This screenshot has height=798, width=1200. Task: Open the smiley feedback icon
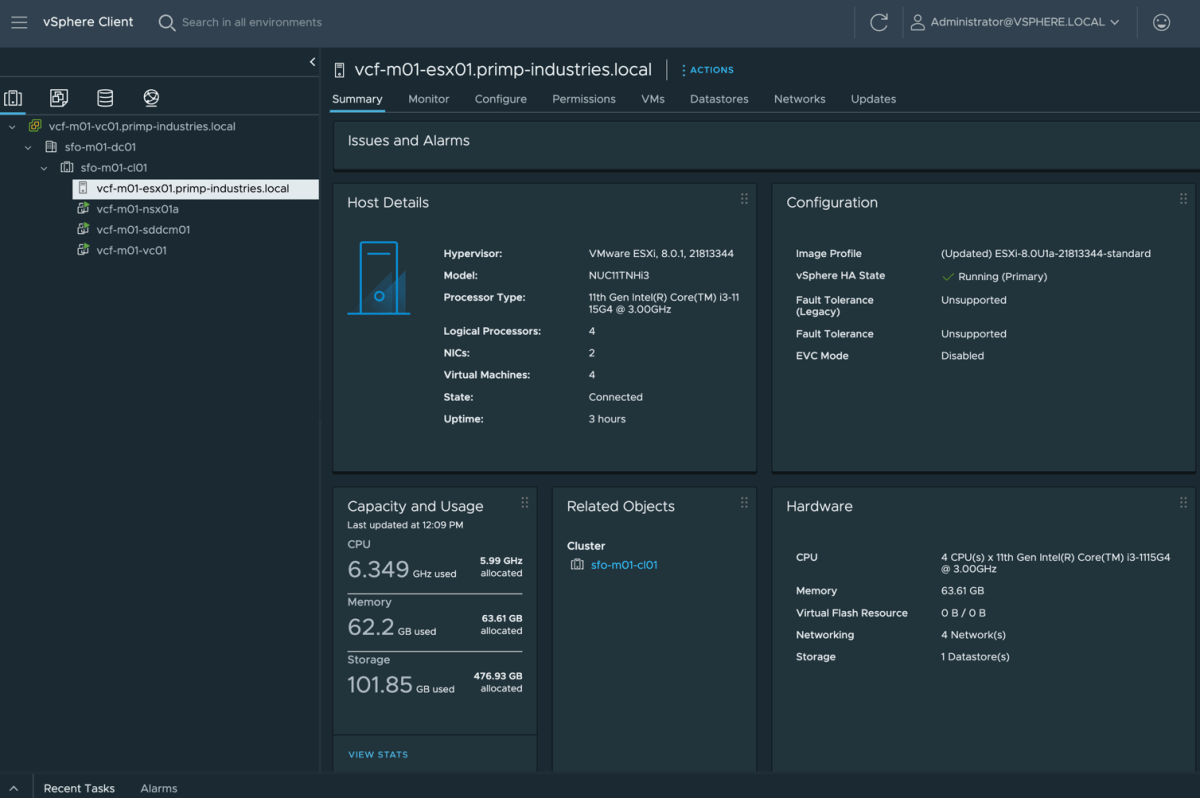point(1161,22)
